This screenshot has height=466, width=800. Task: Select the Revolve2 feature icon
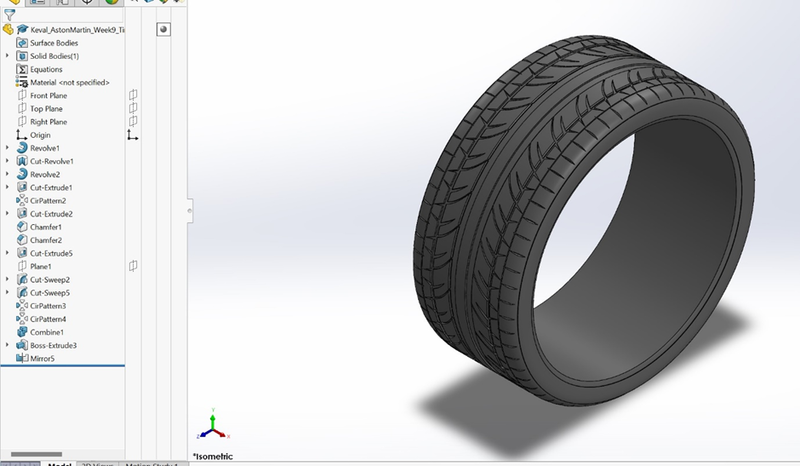click(x=22, y=175)
